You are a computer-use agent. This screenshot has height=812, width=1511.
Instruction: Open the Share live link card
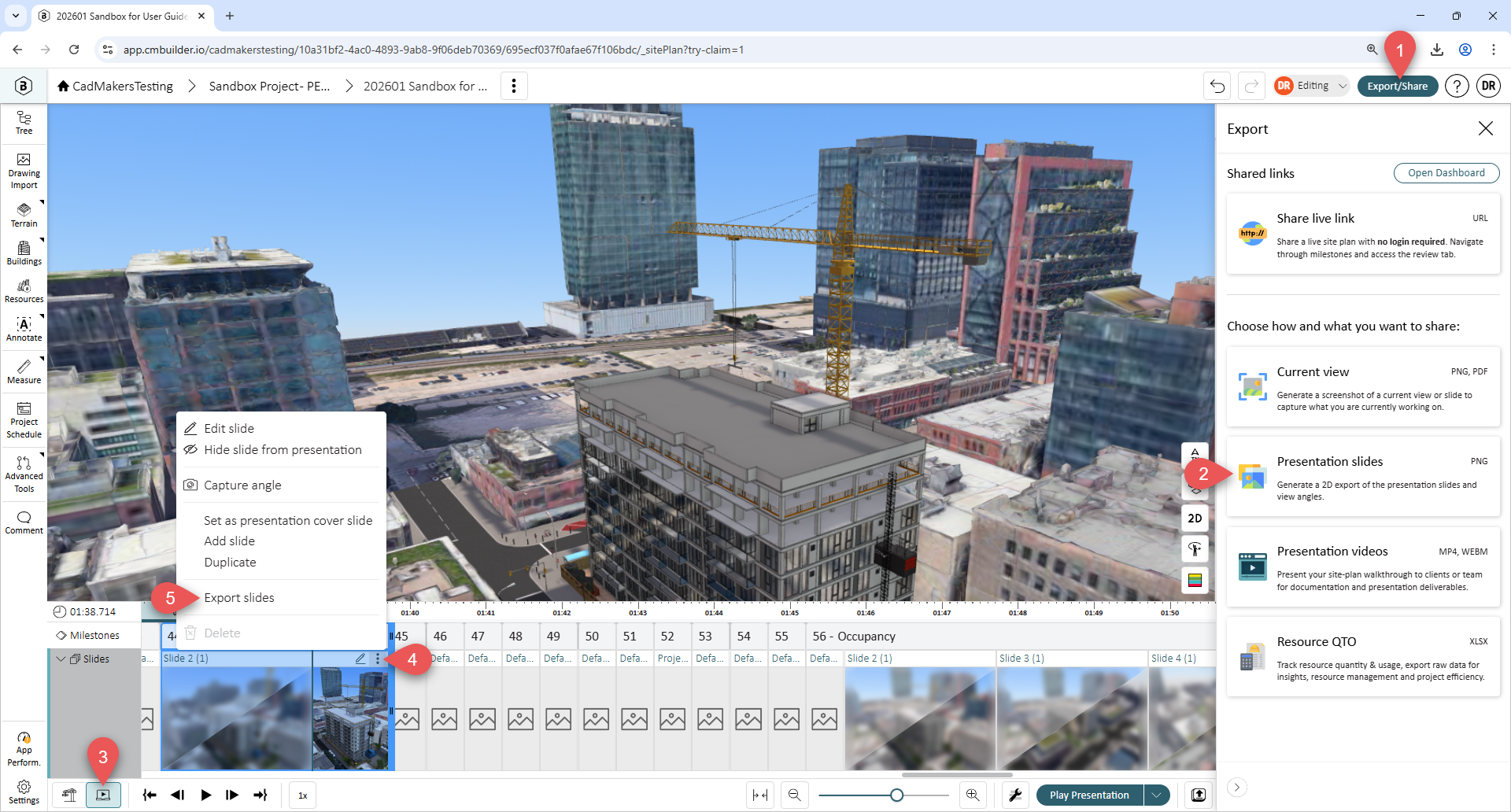click(1363, 234)
